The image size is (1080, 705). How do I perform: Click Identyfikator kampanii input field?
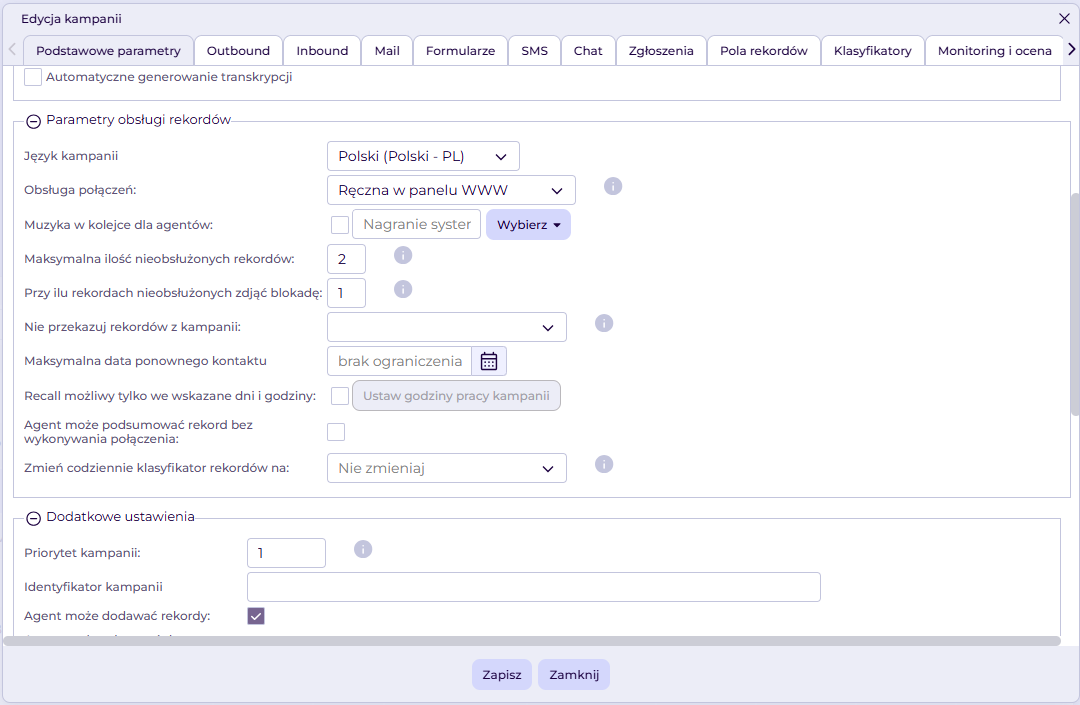(534, 587)
